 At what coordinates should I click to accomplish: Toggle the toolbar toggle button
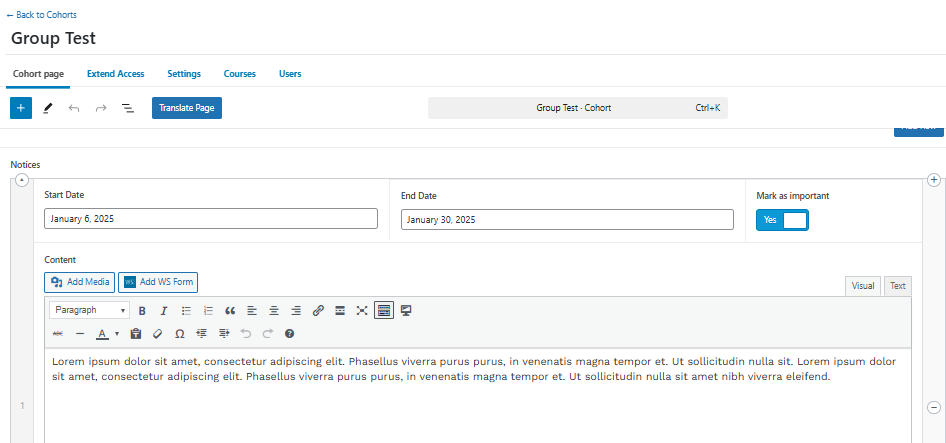click(x=384, y=311)
